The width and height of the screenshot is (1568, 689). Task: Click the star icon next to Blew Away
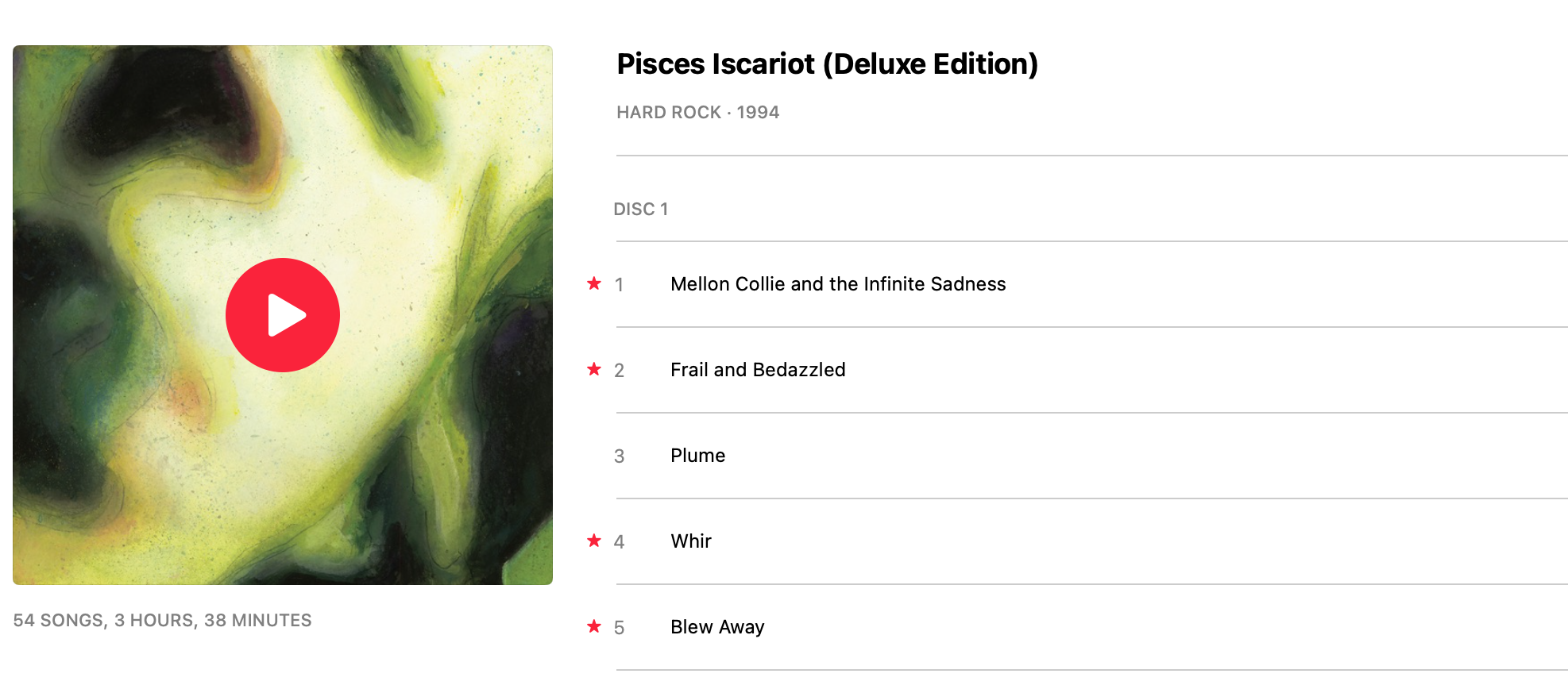click(594, 626)
